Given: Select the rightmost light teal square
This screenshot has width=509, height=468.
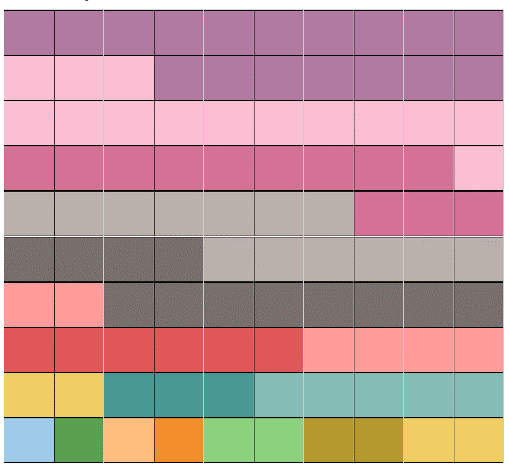Looking at the screenshot, I should point(479,395).
